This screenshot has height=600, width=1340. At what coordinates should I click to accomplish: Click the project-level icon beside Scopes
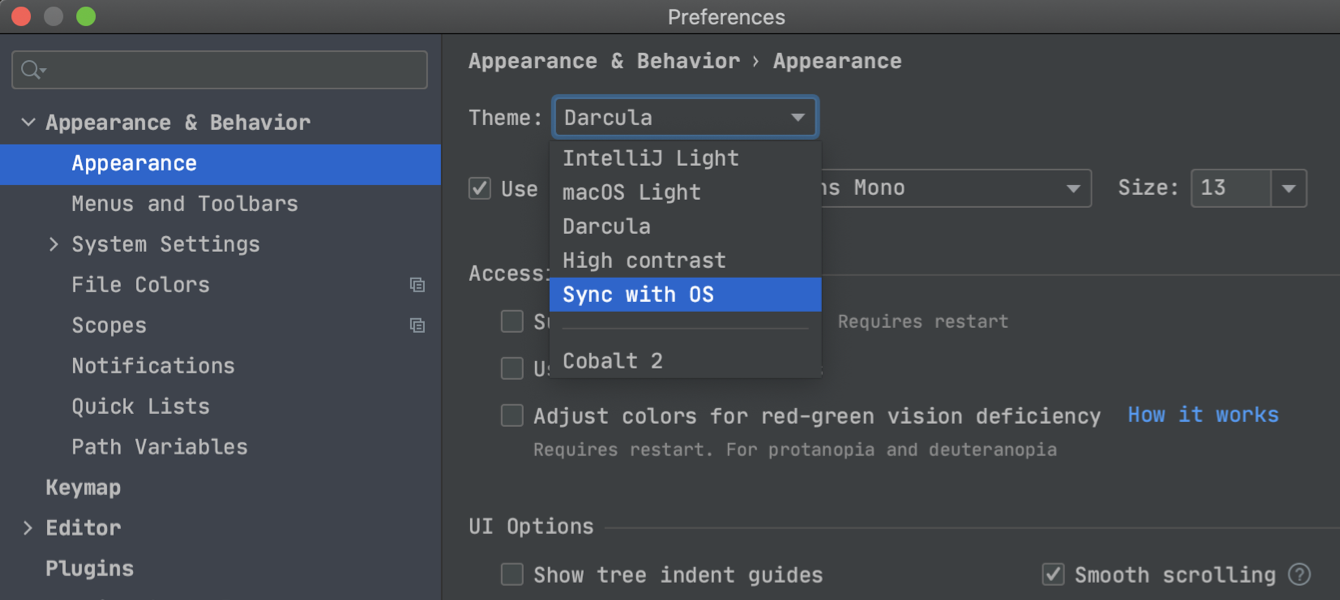tap(417, 325)
